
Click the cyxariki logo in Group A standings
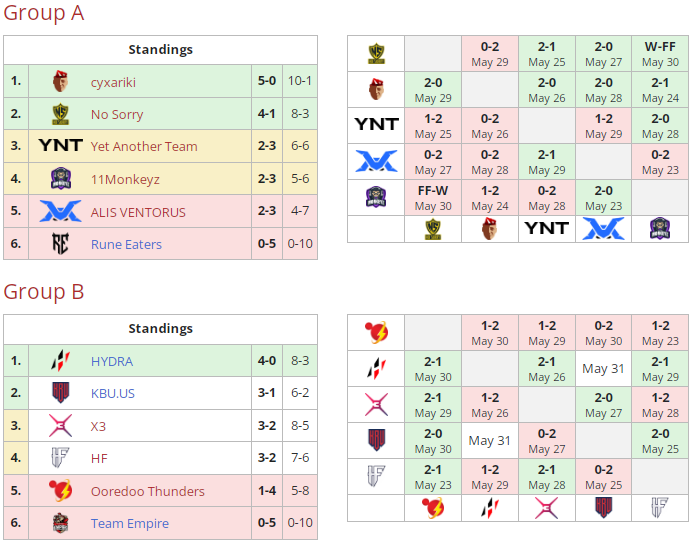(60, 82)
